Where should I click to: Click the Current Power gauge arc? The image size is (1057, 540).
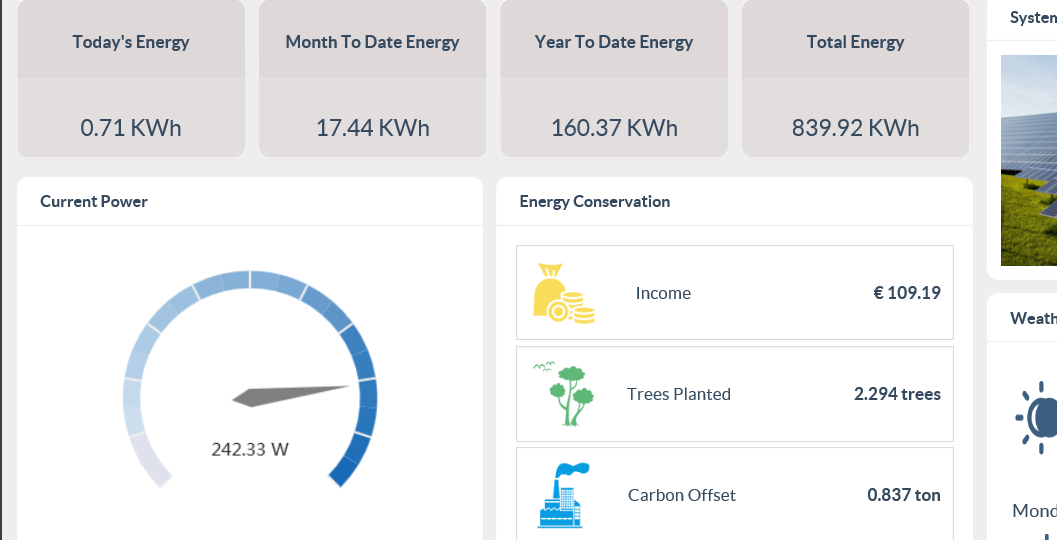[250, 378]
